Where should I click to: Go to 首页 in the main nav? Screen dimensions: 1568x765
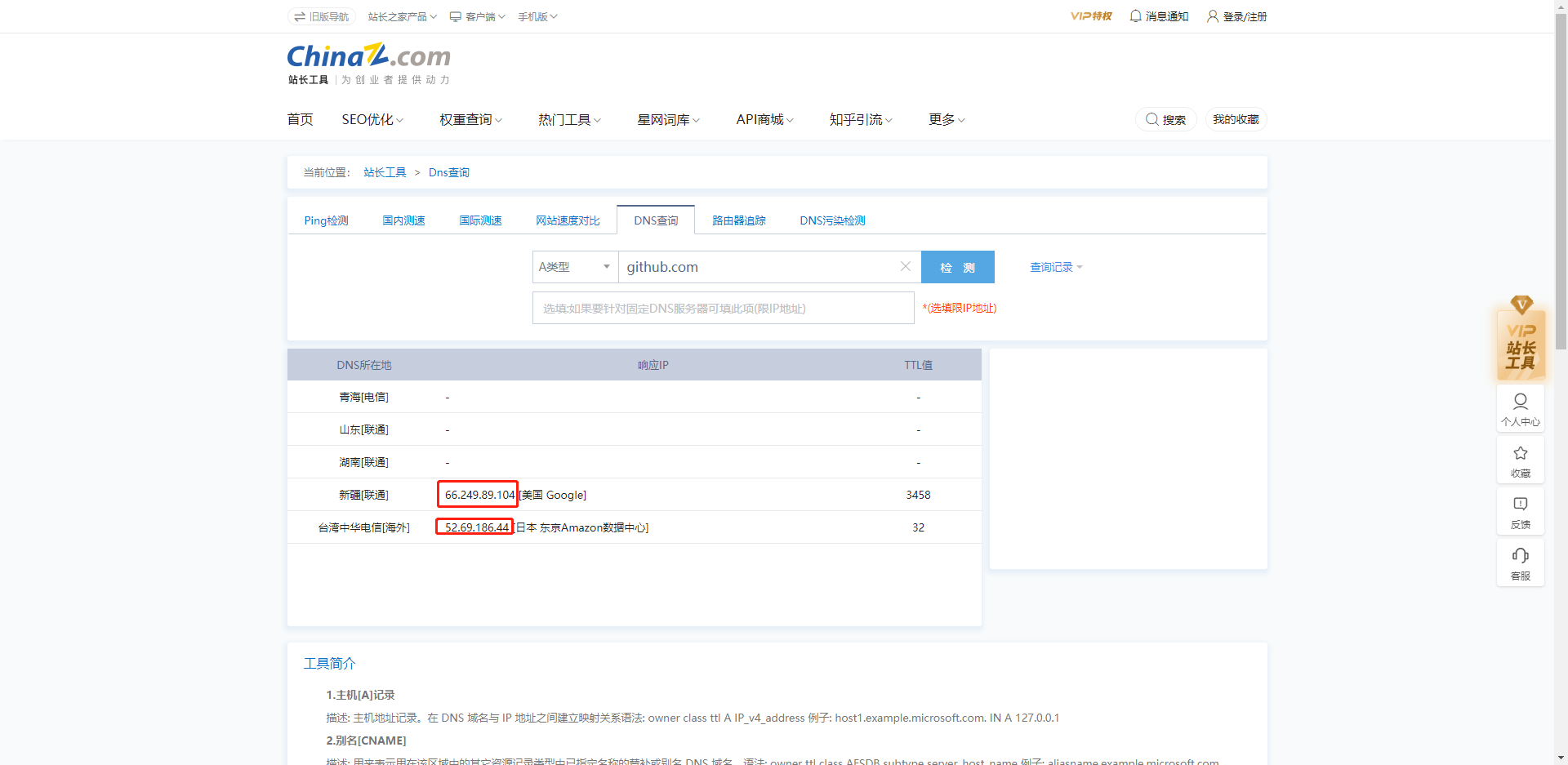(x=300, y=119)
